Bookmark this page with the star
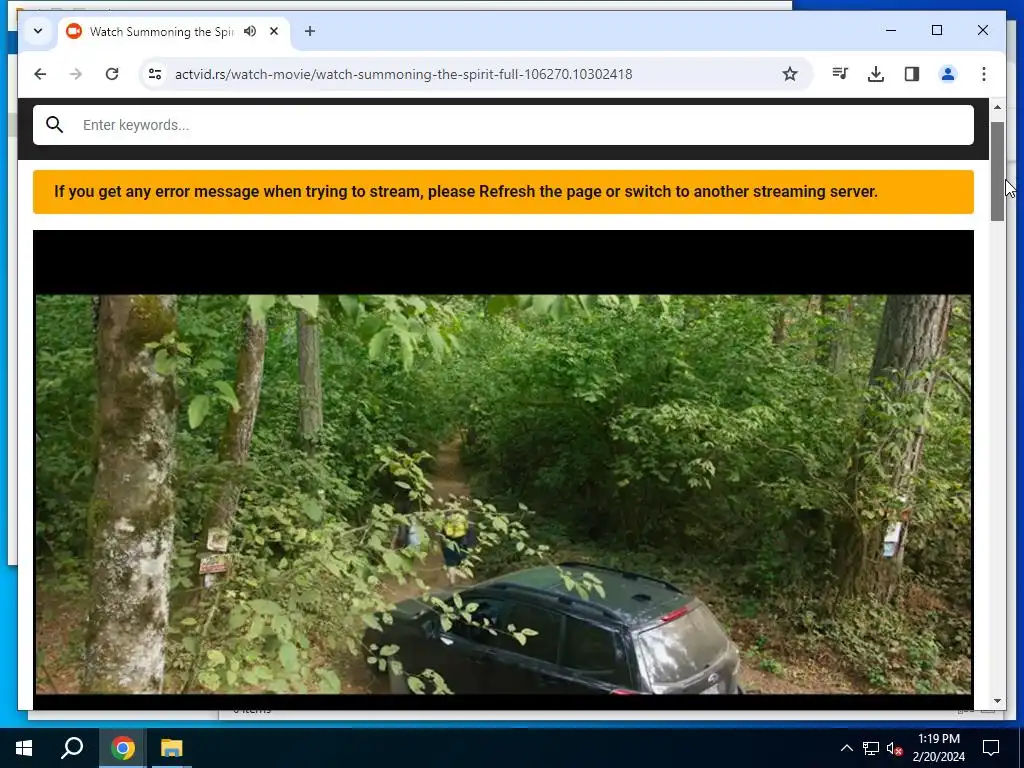The image size is (1024, 768). click(x=790, y=74)
